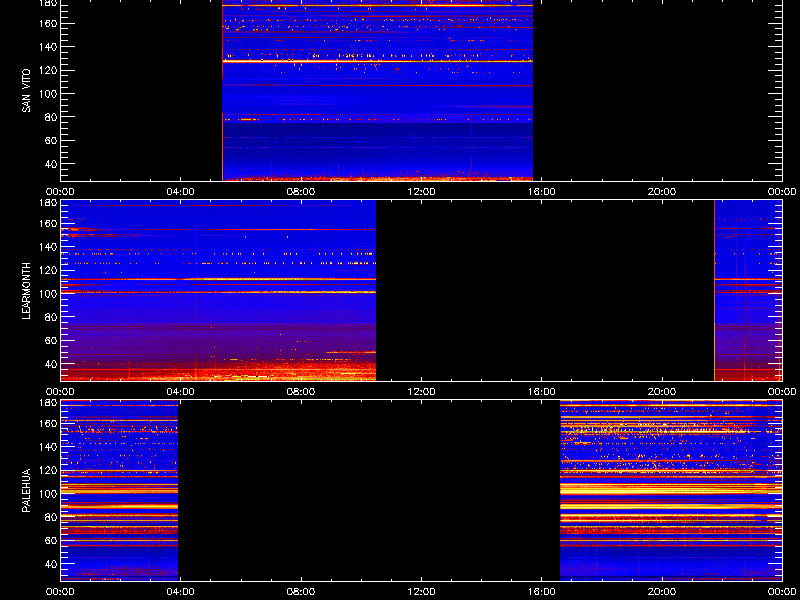Viewport: 800px width, 600px height.
Task: Select the 16:00 tick label under Palehua panel
Action: click(x=542, y=592)
